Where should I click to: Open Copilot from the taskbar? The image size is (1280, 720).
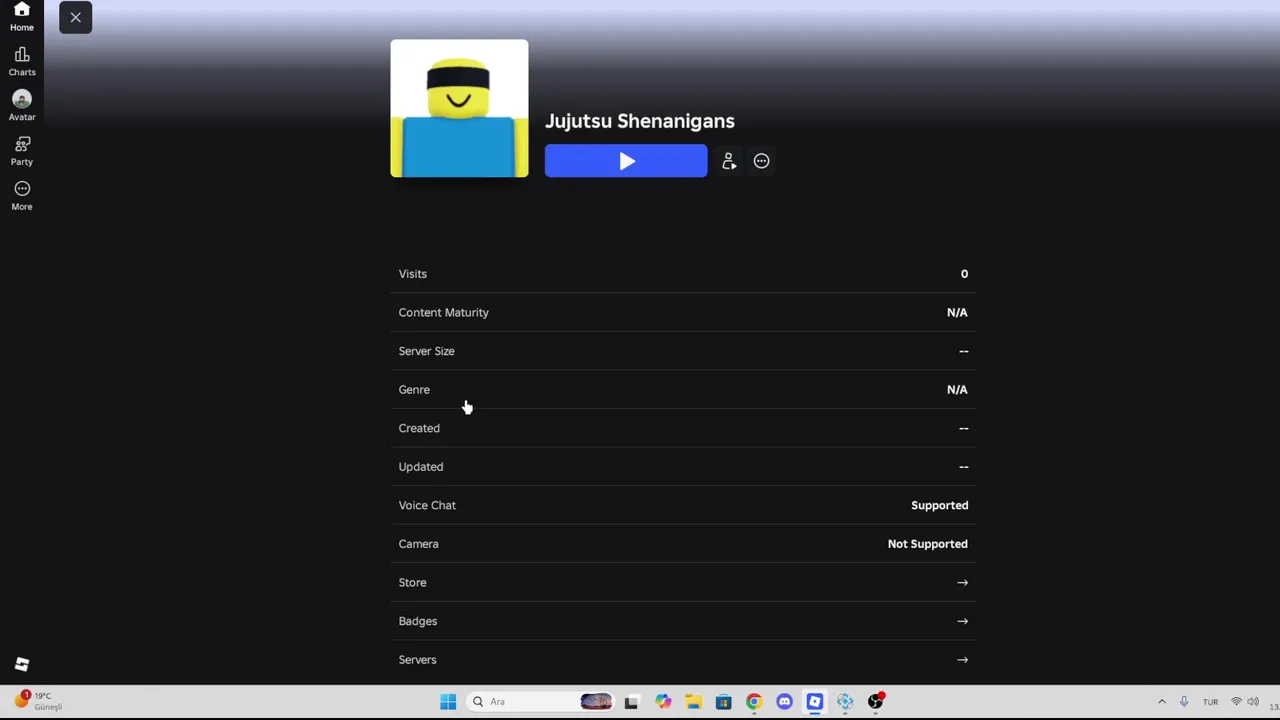[663, 702]
